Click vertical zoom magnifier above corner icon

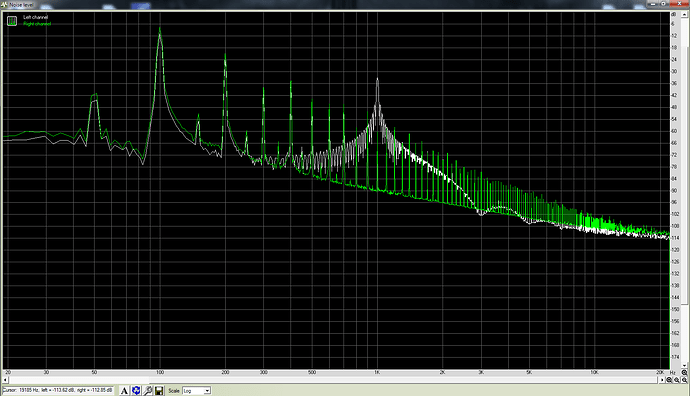(x=685, y=373)
